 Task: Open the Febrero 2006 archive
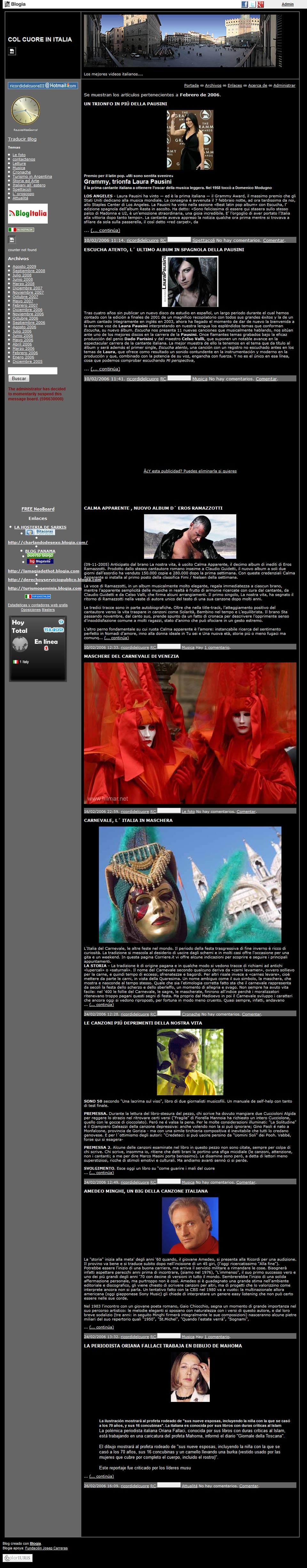point(25,352)
